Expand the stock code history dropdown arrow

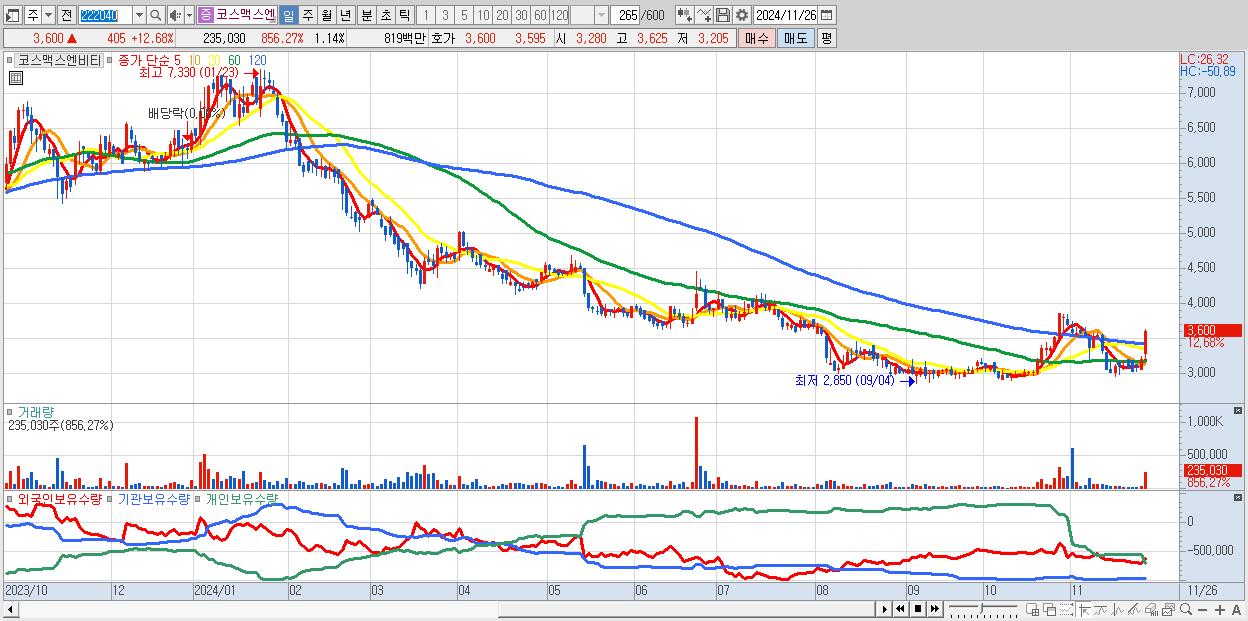coord(139,15)
